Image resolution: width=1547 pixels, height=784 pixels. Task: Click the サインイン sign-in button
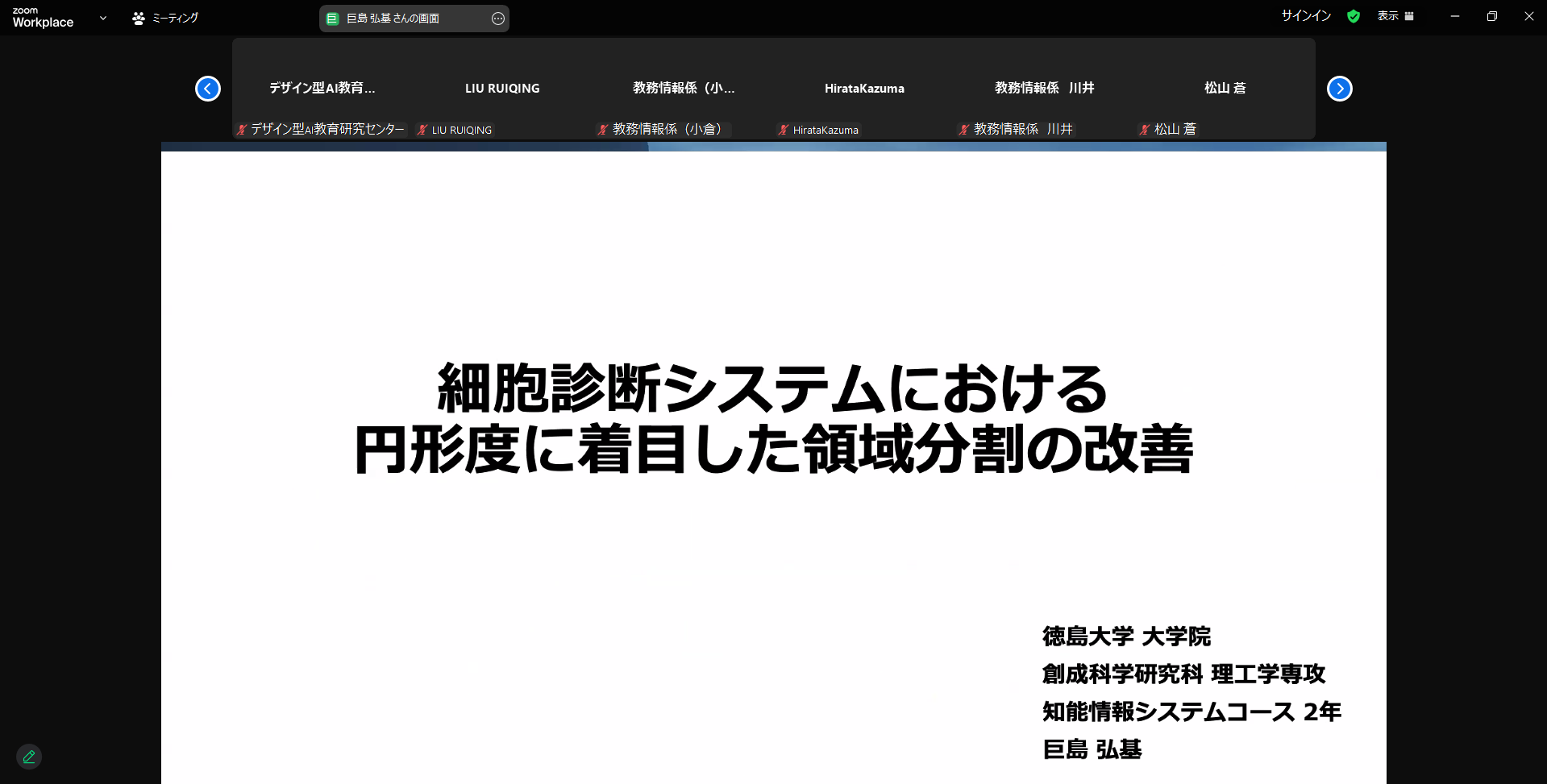click(1304, 15)
